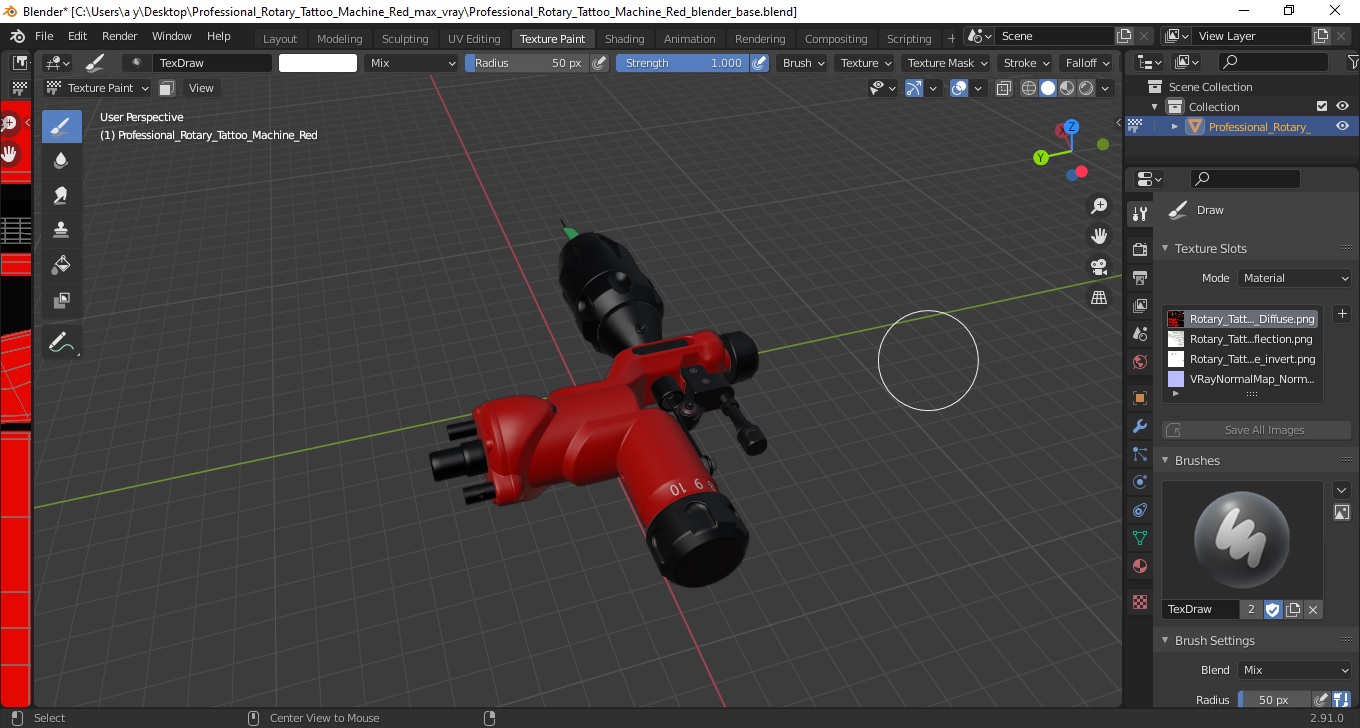This screenshot has width=1360, height=728.
Task: Toggle the camera view icon
Action: point(1099,267)
